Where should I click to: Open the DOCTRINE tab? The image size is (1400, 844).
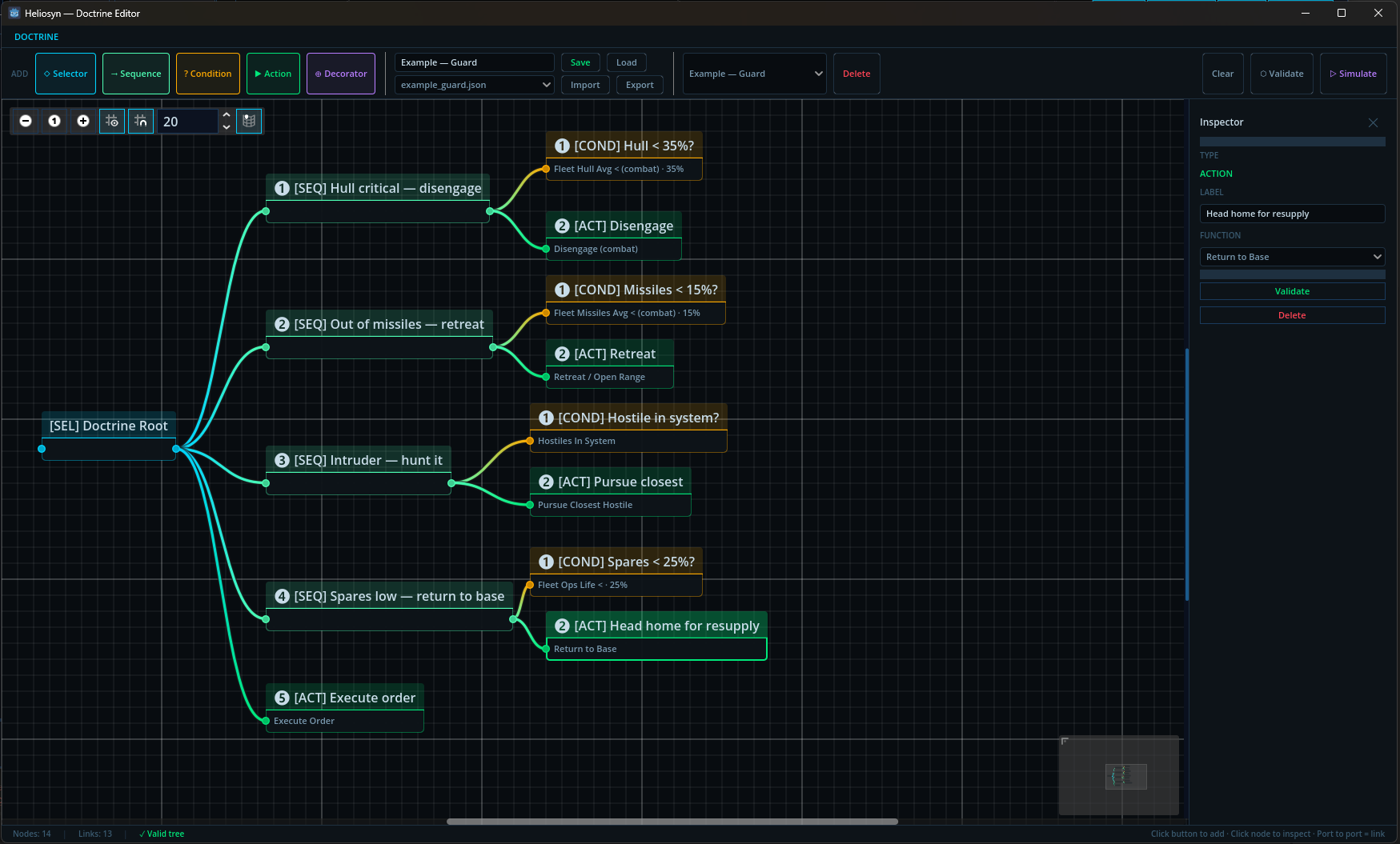(x=36, y=37)
